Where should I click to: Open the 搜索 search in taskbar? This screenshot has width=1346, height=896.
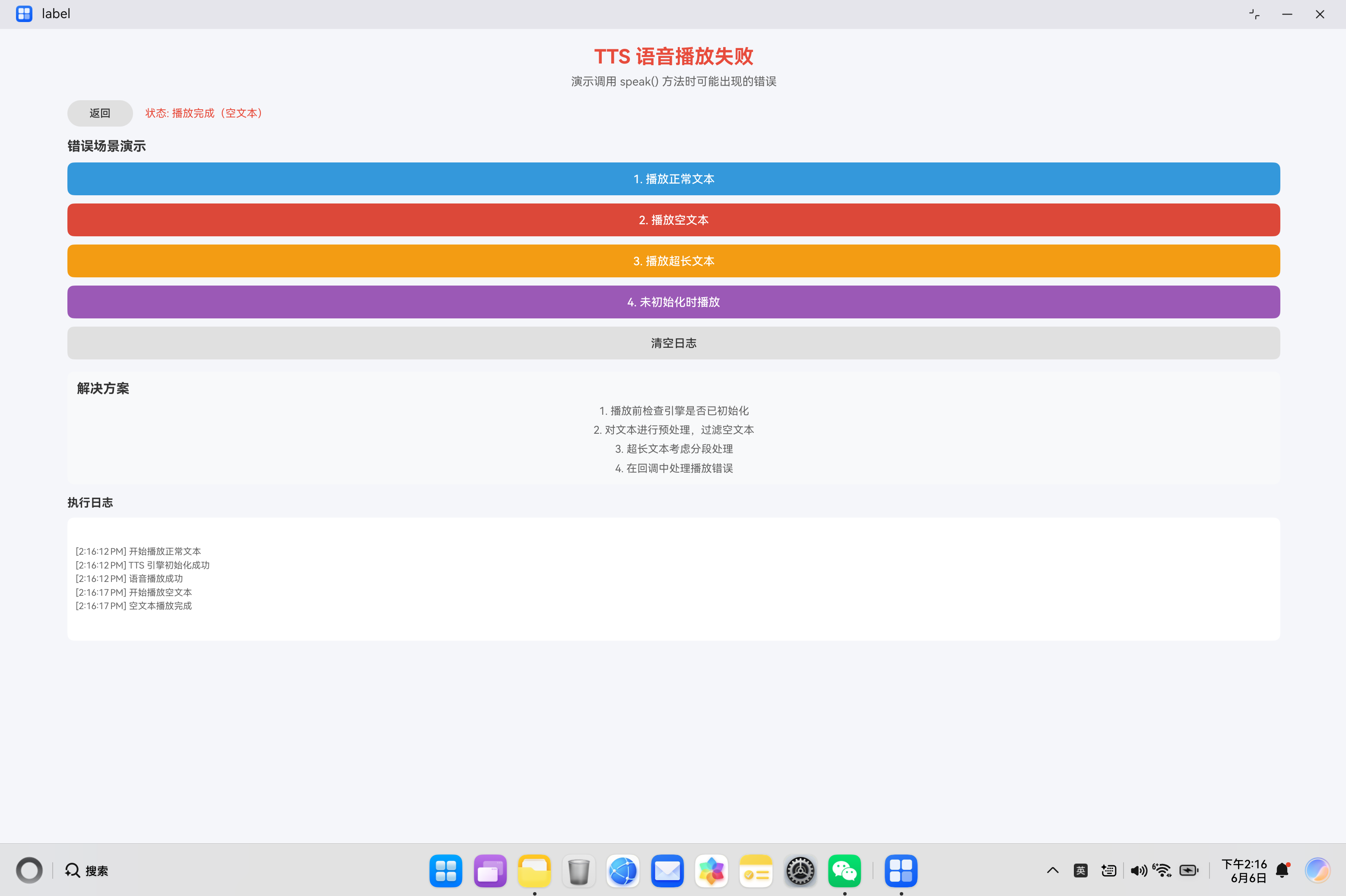pos(87,870)
